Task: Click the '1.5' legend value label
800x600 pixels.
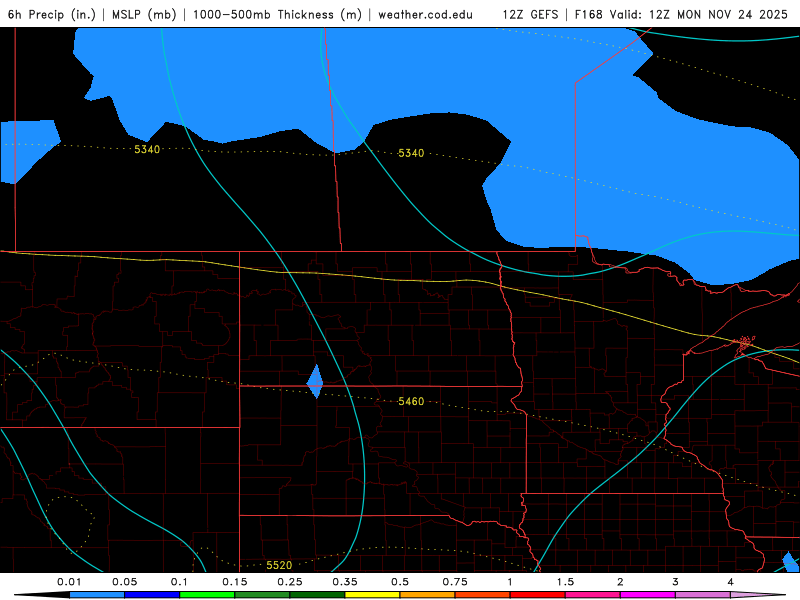Action: click(x=565, y=582)
